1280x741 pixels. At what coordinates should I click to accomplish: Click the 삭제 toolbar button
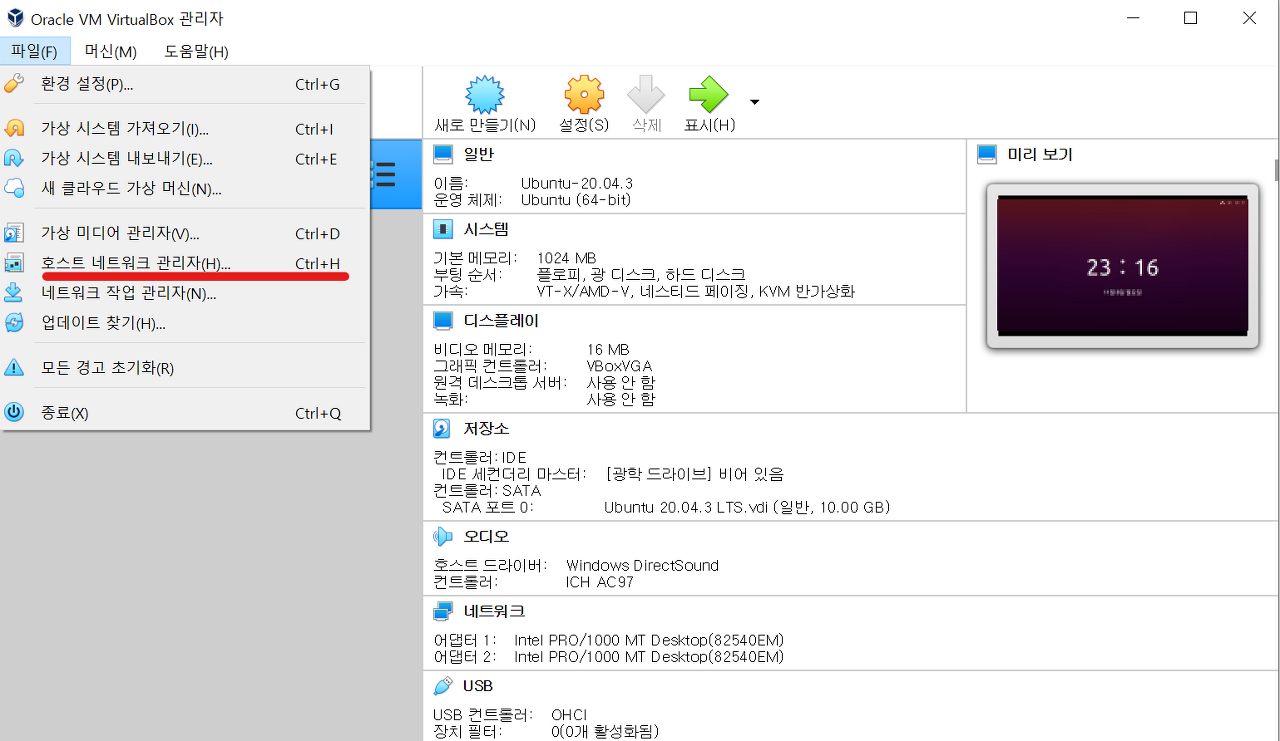pos(646,103)
